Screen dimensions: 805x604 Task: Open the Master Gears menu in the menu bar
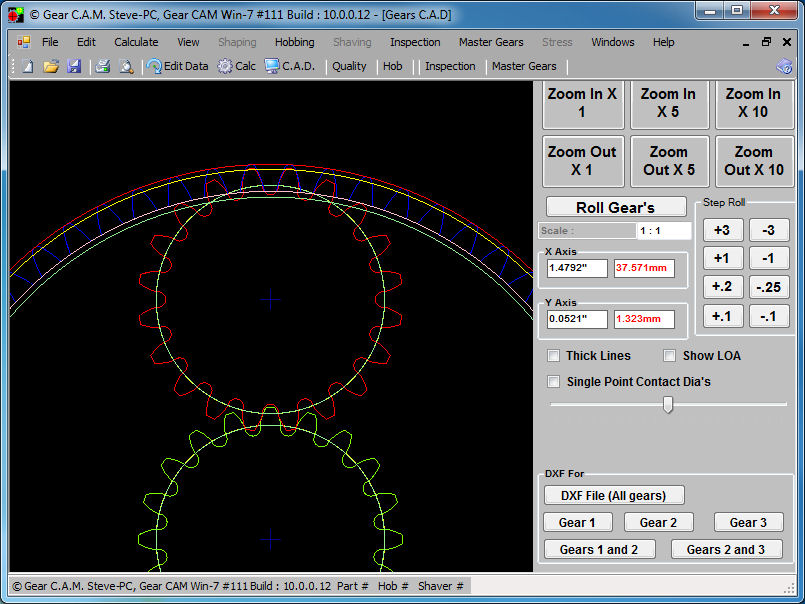(x=491, y=42)
